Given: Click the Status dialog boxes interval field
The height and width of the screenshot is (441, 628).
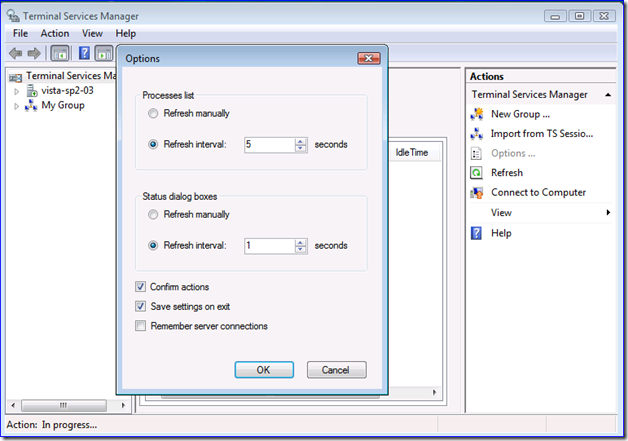Looking at the screenshot, I should 270,246.
